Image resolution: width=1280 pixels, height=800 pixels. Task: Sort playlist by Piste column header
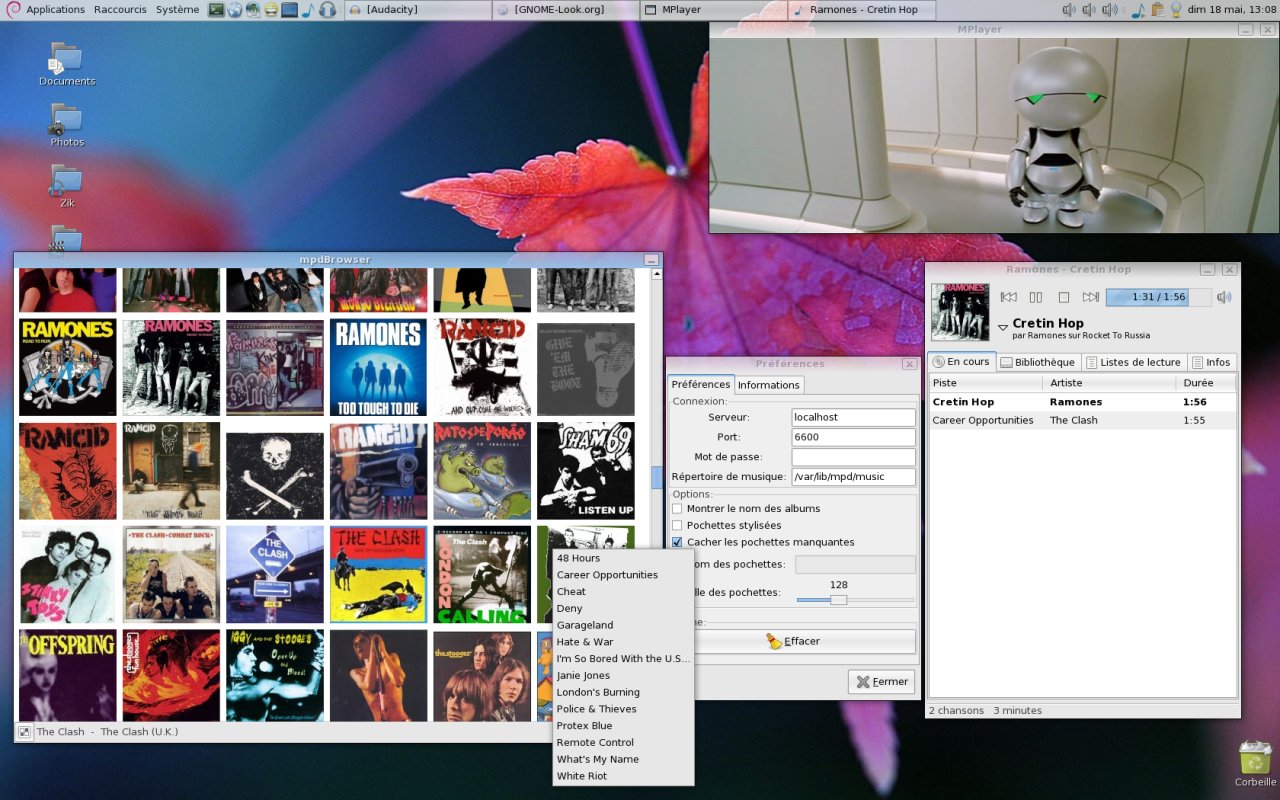pyautogui.click(x=986, y=383)
